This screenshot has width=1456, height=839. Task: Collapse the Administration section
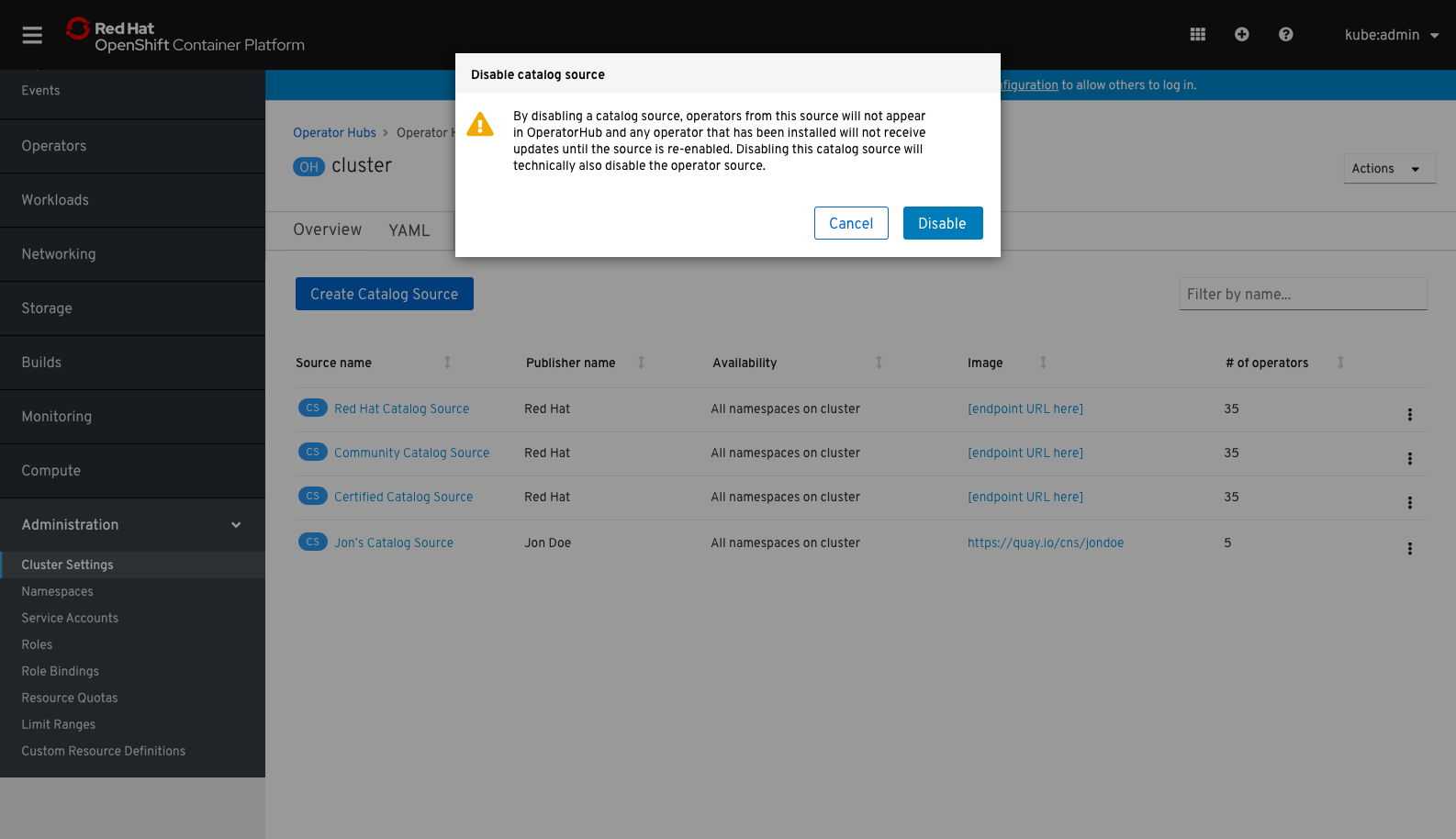[x=132, y=525]
